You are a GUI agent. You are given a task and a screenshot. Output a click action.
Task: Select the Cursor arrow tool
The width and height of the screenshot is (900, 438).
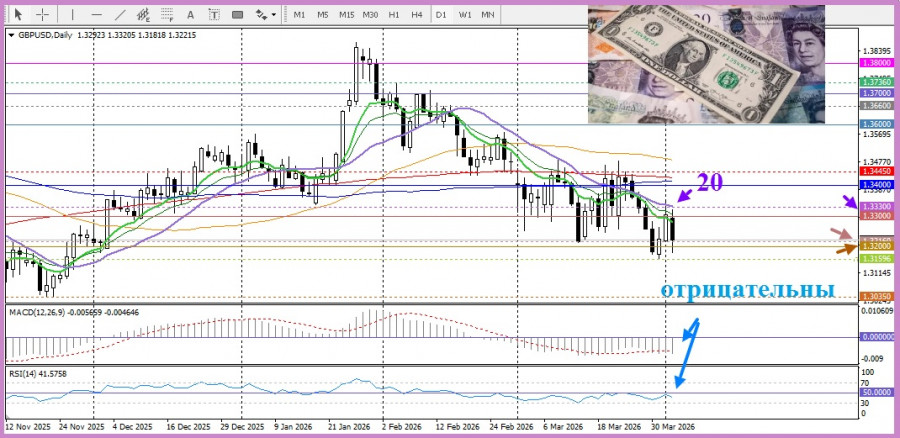[19, 14]
